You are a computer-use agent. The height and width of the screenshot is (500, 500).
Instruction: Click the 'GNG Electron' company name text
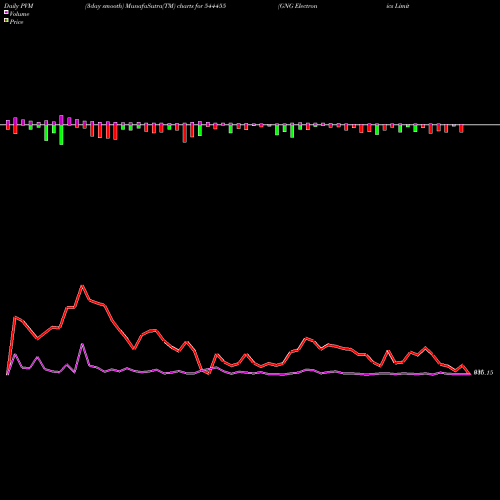(x=297, y=6)
